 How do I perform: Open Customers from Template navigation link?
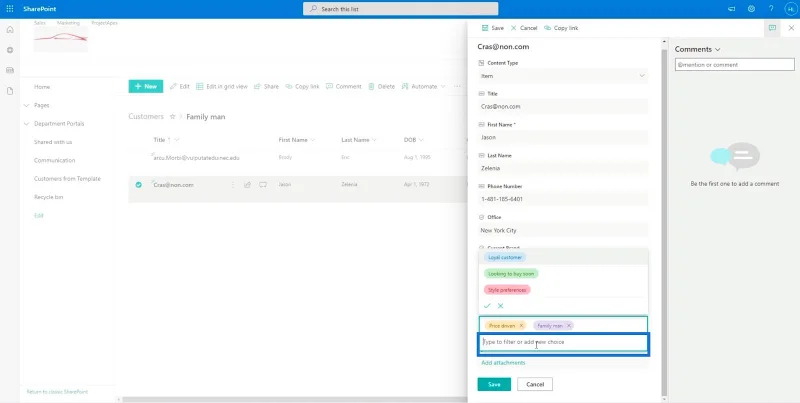(67, 179)
